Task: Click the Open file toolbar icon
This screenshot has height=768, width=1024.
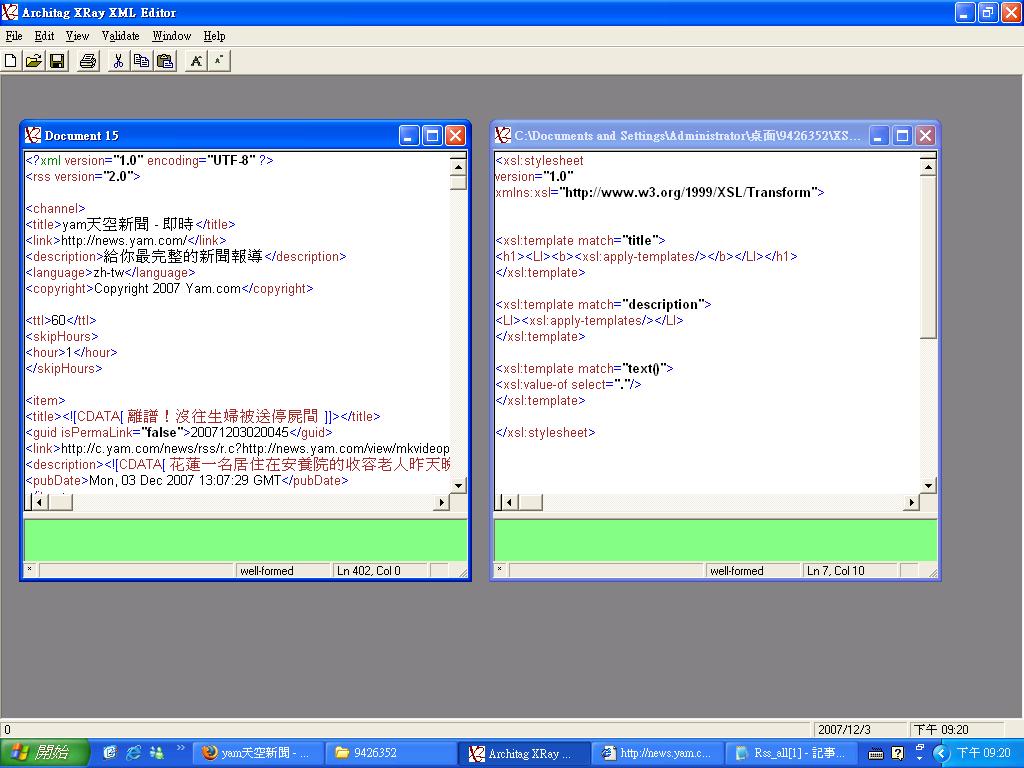Action: (33, 61)
